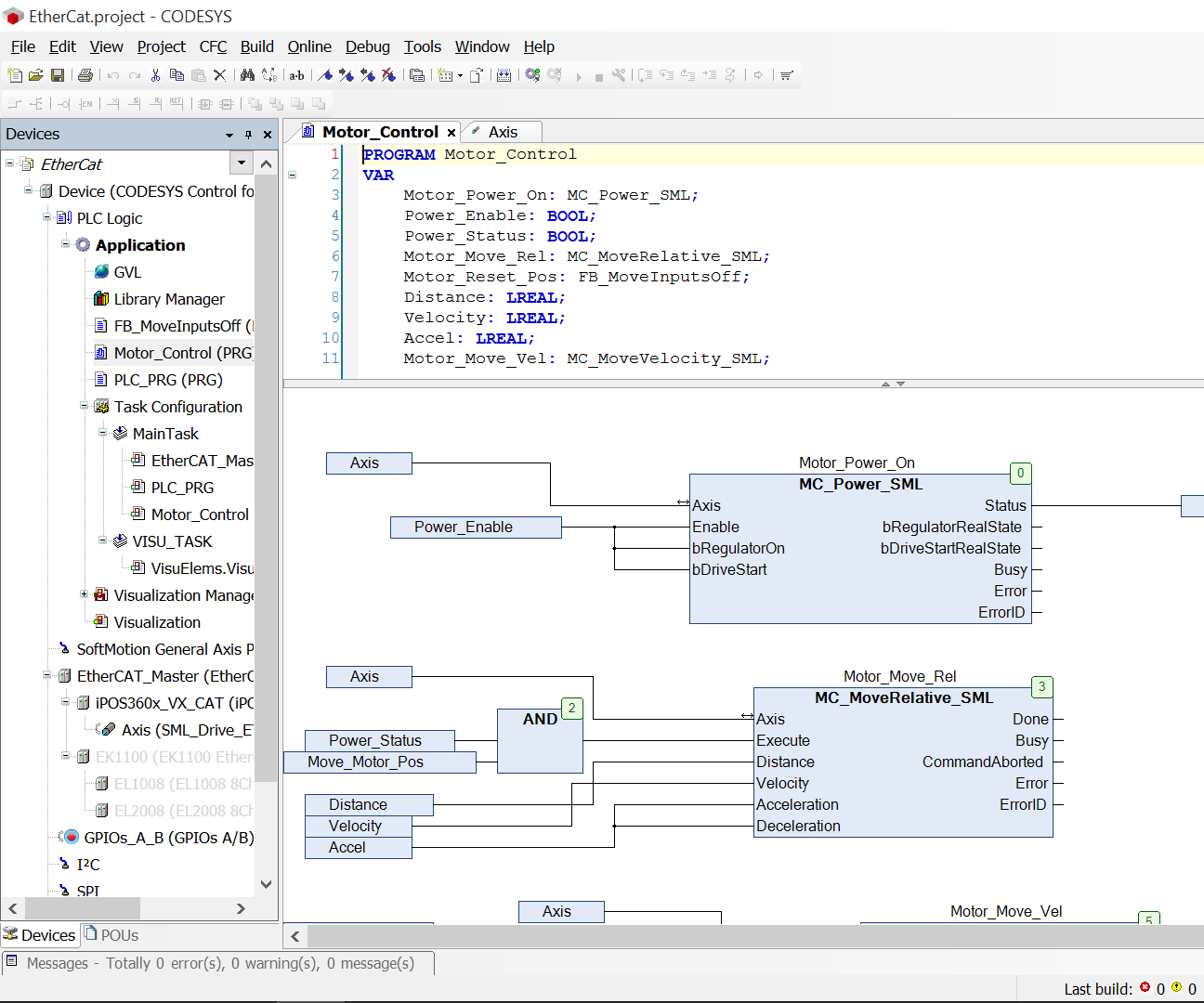Image resolution: width=1204 pixels, height=1003 pixels.
Task: Open the EtherCat project dropdown arrow
Action: tap(242, 163)
